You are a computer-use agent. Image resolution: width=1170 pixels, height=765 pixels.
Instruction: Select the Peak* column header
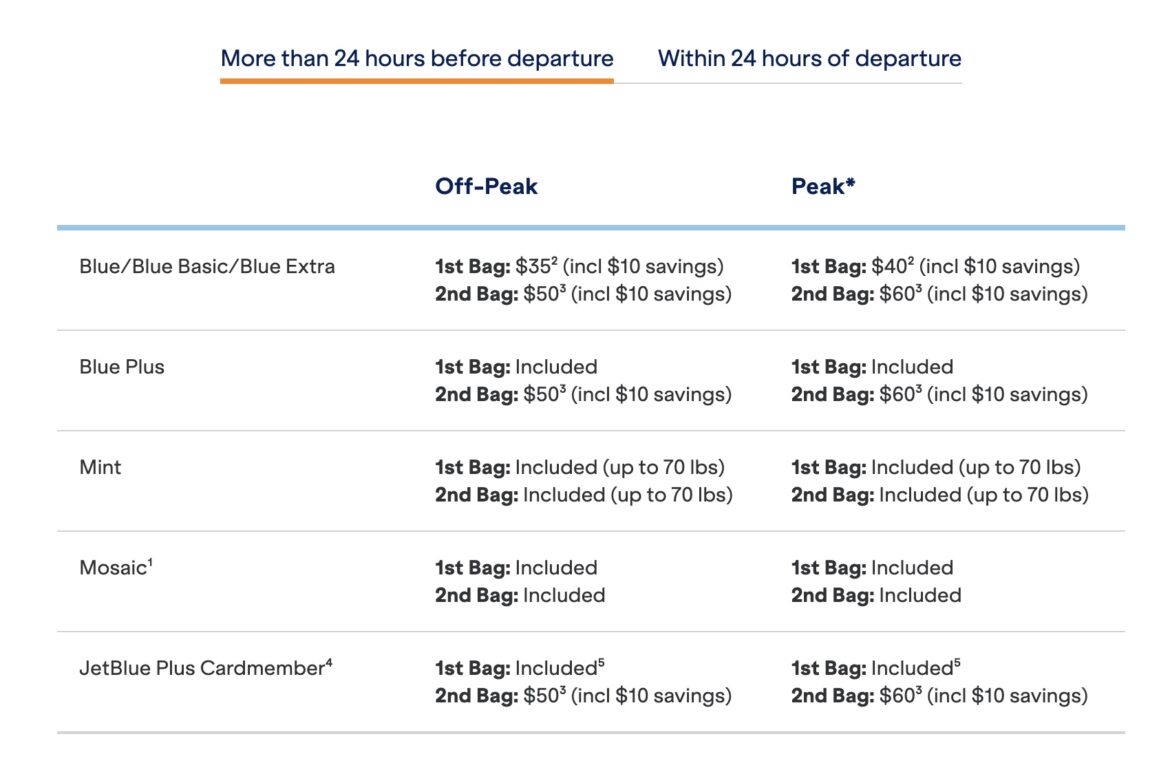pyautogui.click(x=823, y=186)
